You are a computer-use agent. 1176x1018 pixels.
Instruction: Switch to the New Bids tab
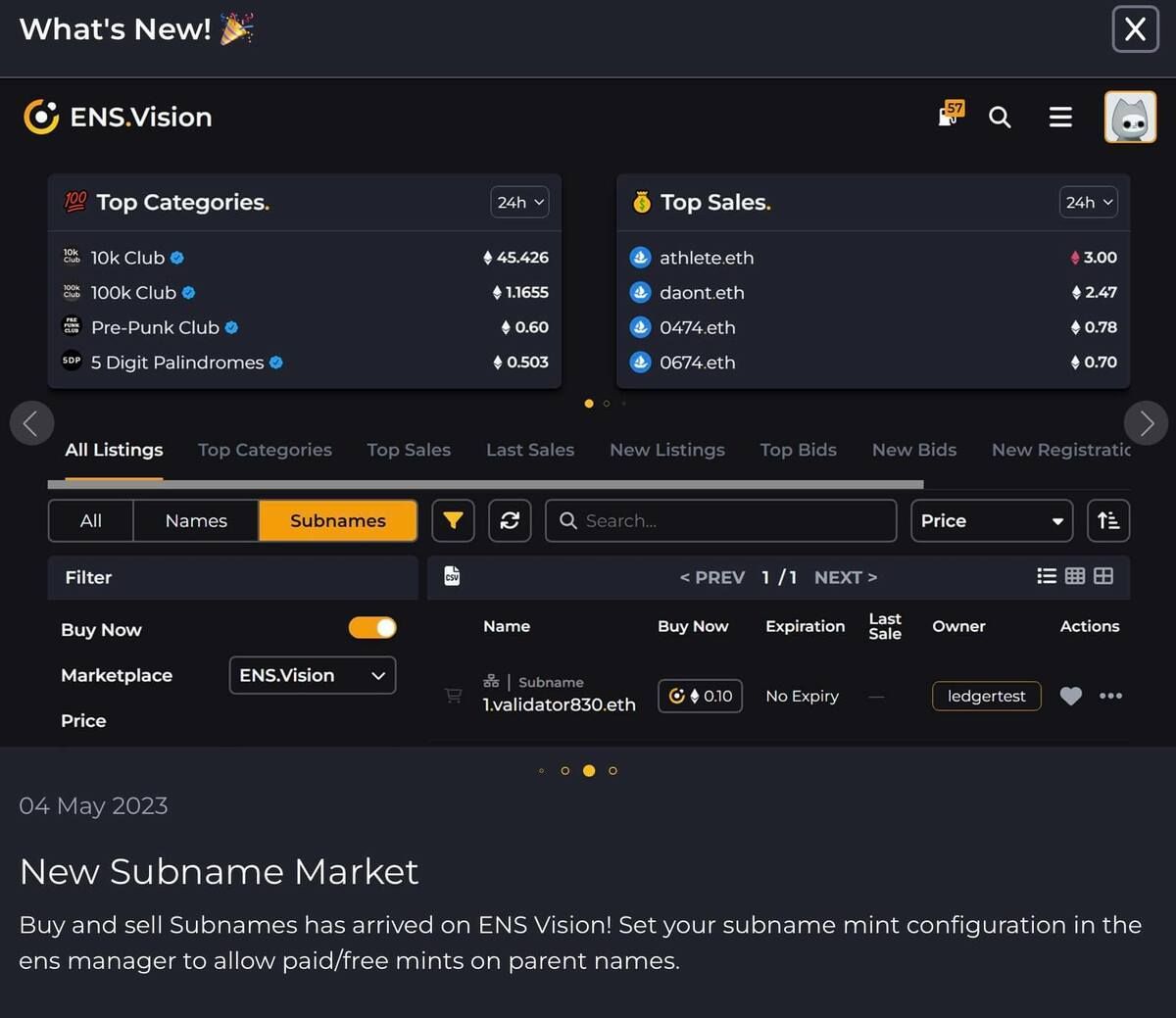(x=914, y=450)
